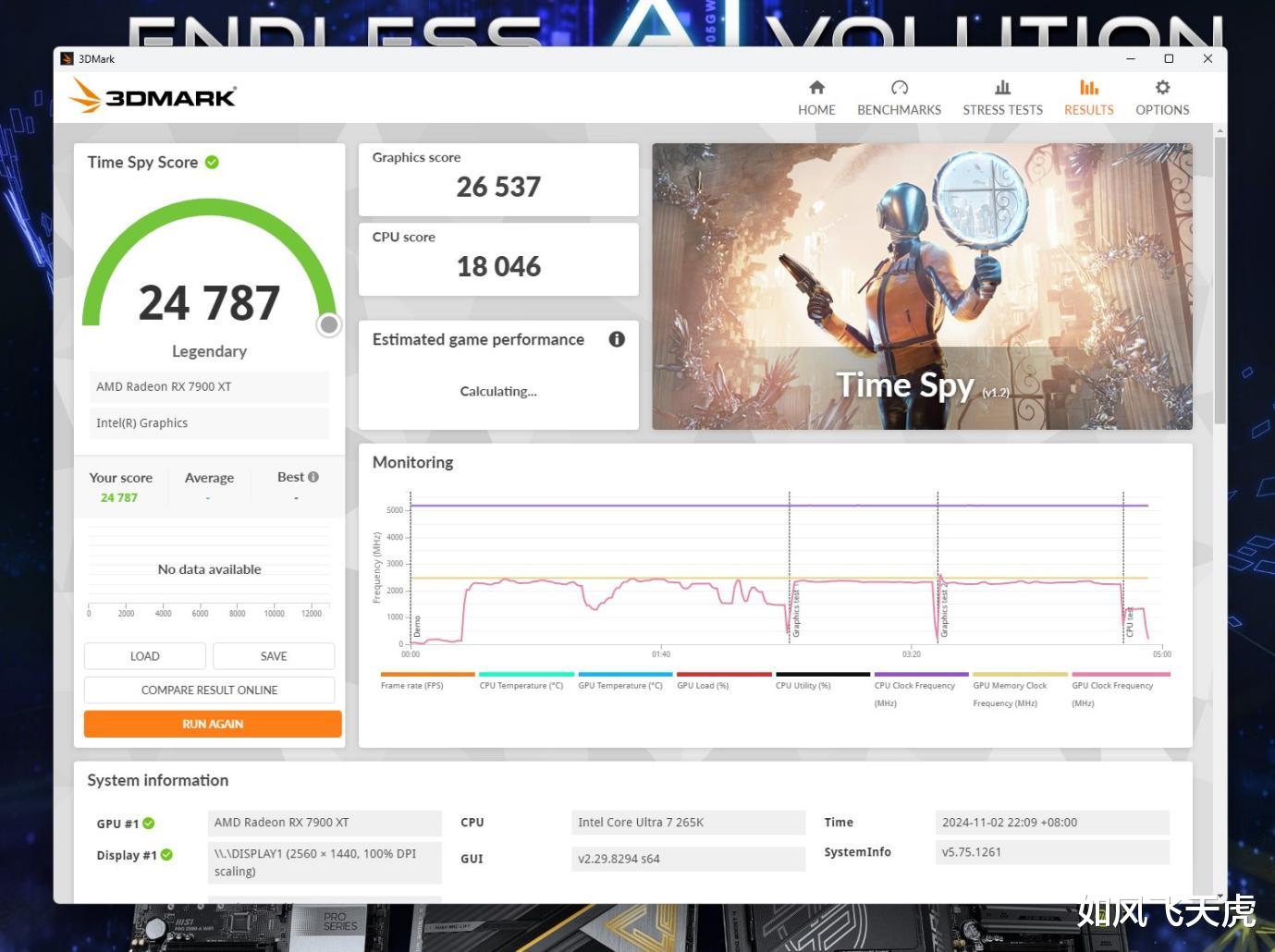Screen dimensions: 1275x952
Task: Toggle the CPU Temperature legend item
Action: point(525,681)
